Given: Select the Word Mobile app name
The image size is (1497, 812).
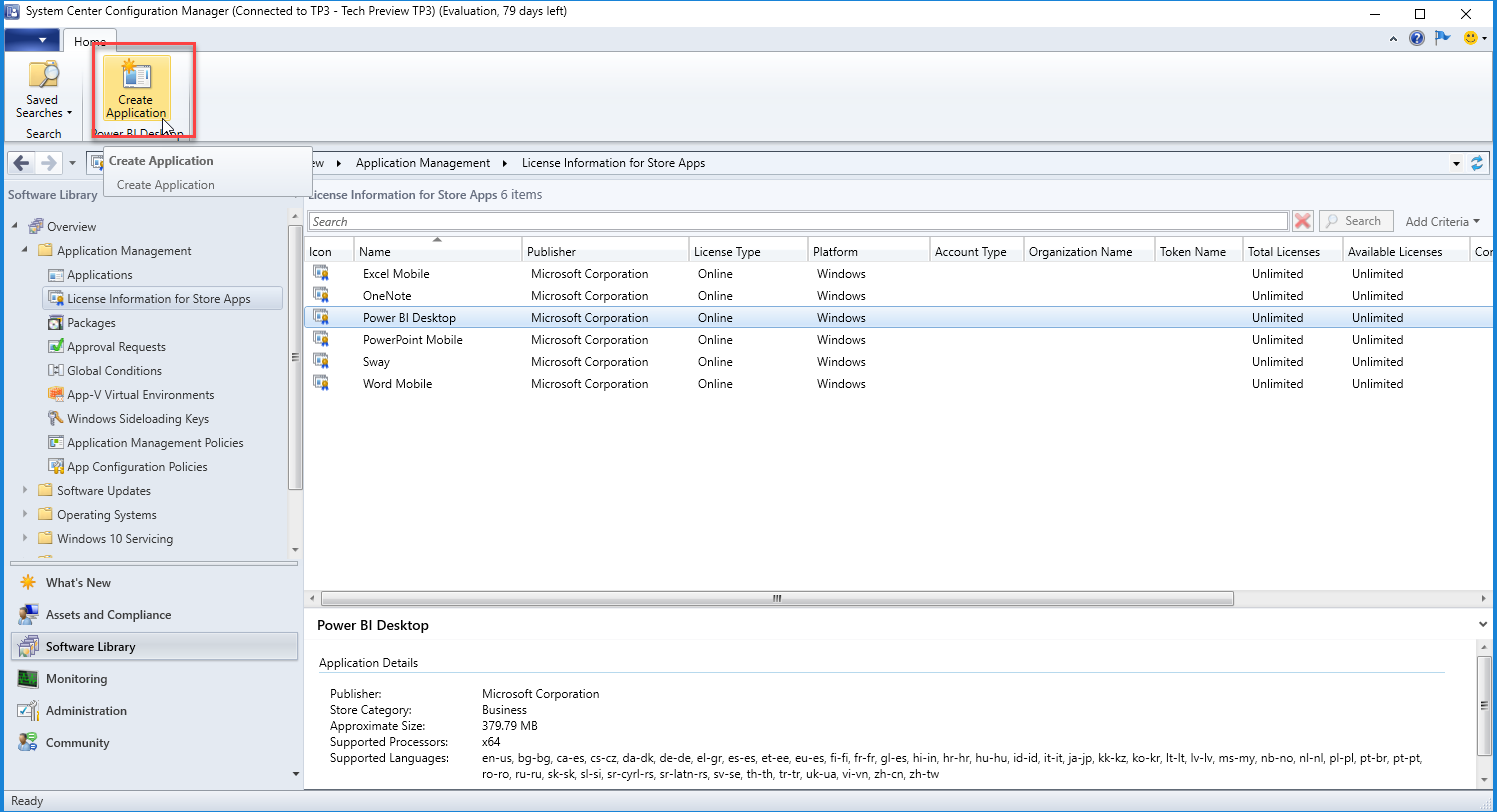Looking at the screenshot, I should click(397, 384).
